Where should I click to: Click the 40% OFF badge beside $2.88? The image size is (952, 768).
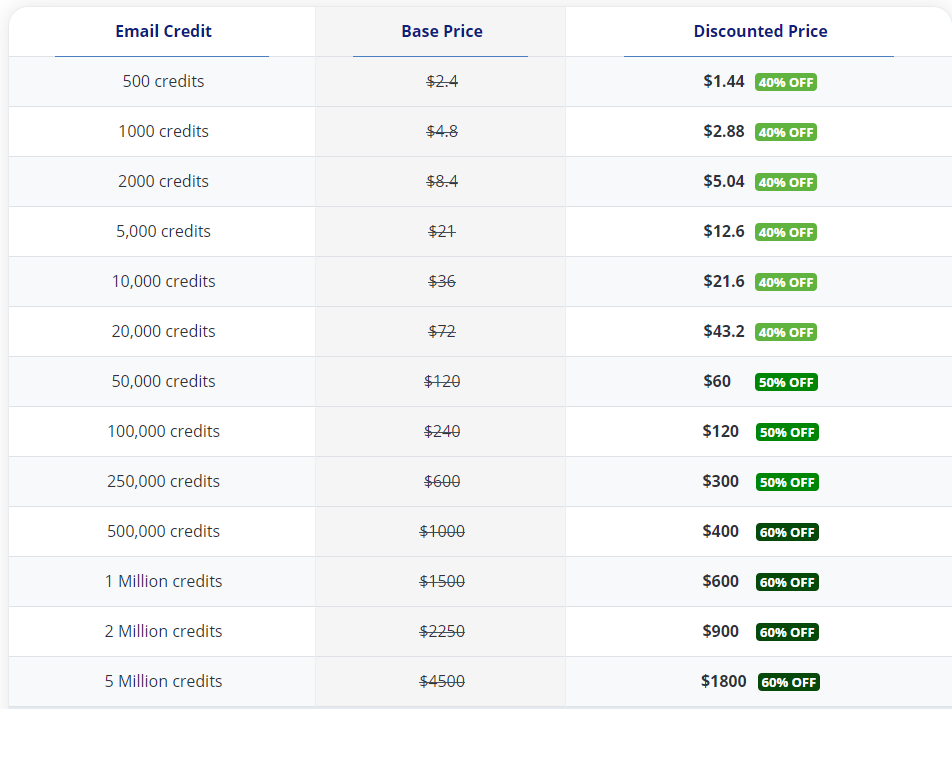[x=786, y=132]
